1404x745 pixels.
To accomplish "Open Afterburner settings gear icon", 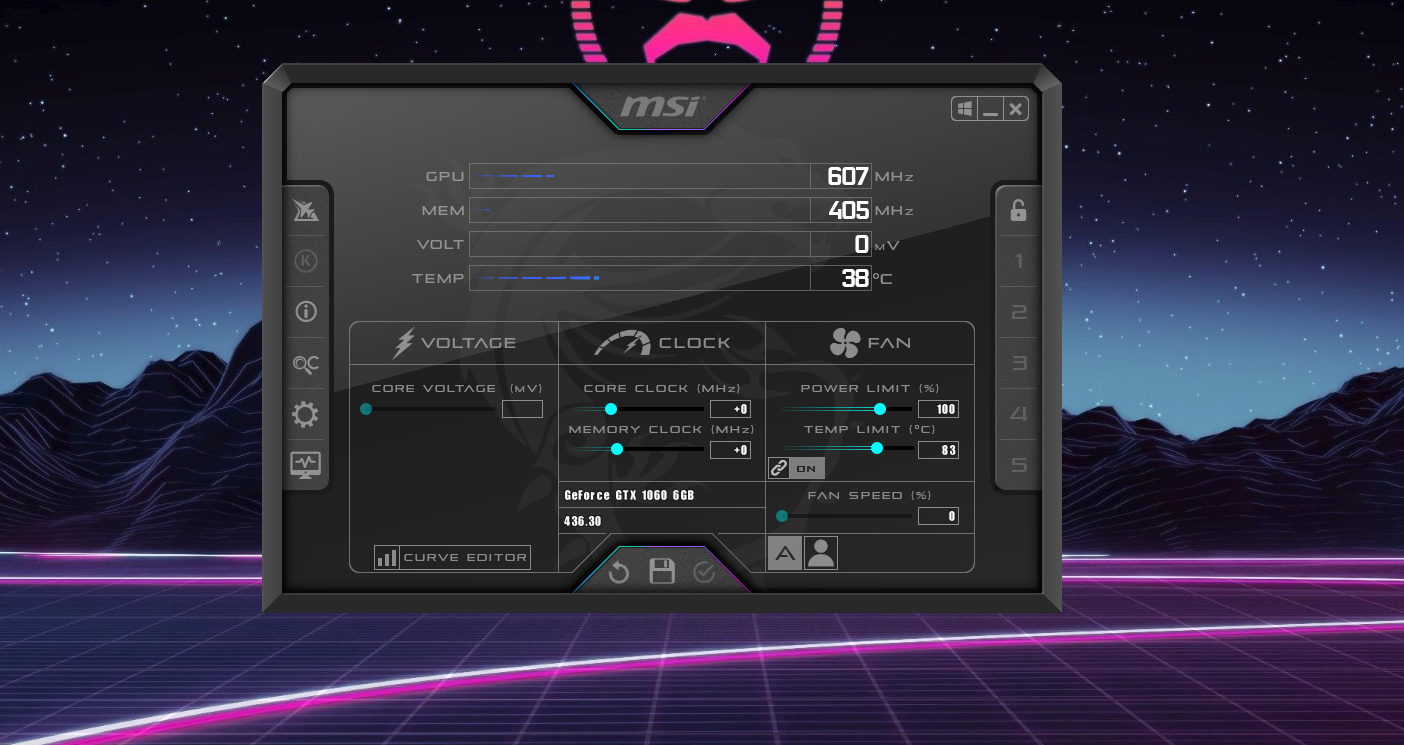I will coord(306,414).
